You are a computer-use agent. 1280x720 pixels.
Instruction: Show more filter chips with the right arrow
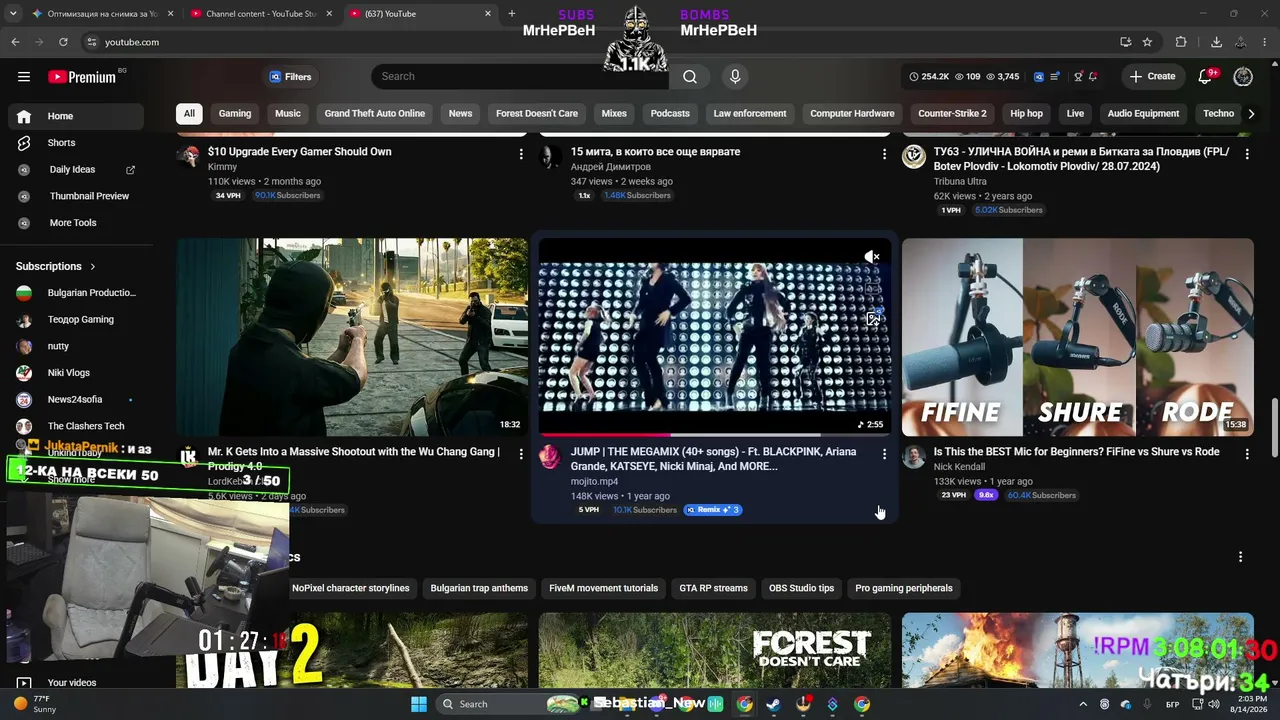pos(1251,113)
